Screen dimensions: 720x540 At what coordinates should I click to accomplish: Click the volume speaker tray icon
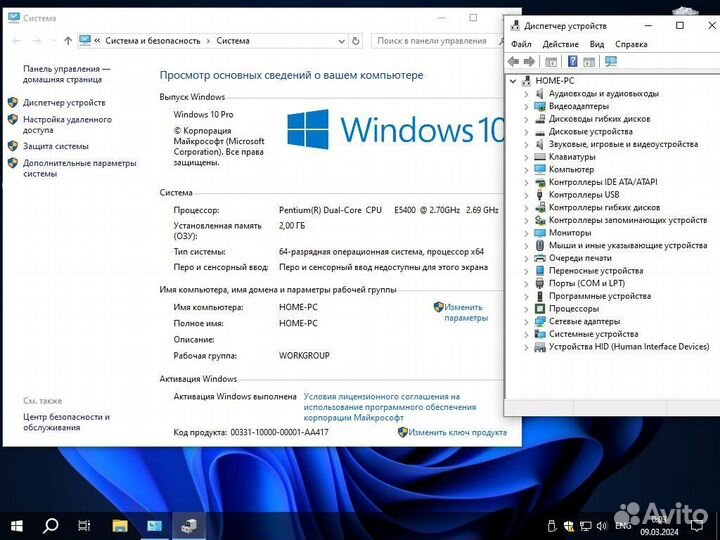point(602,526)
